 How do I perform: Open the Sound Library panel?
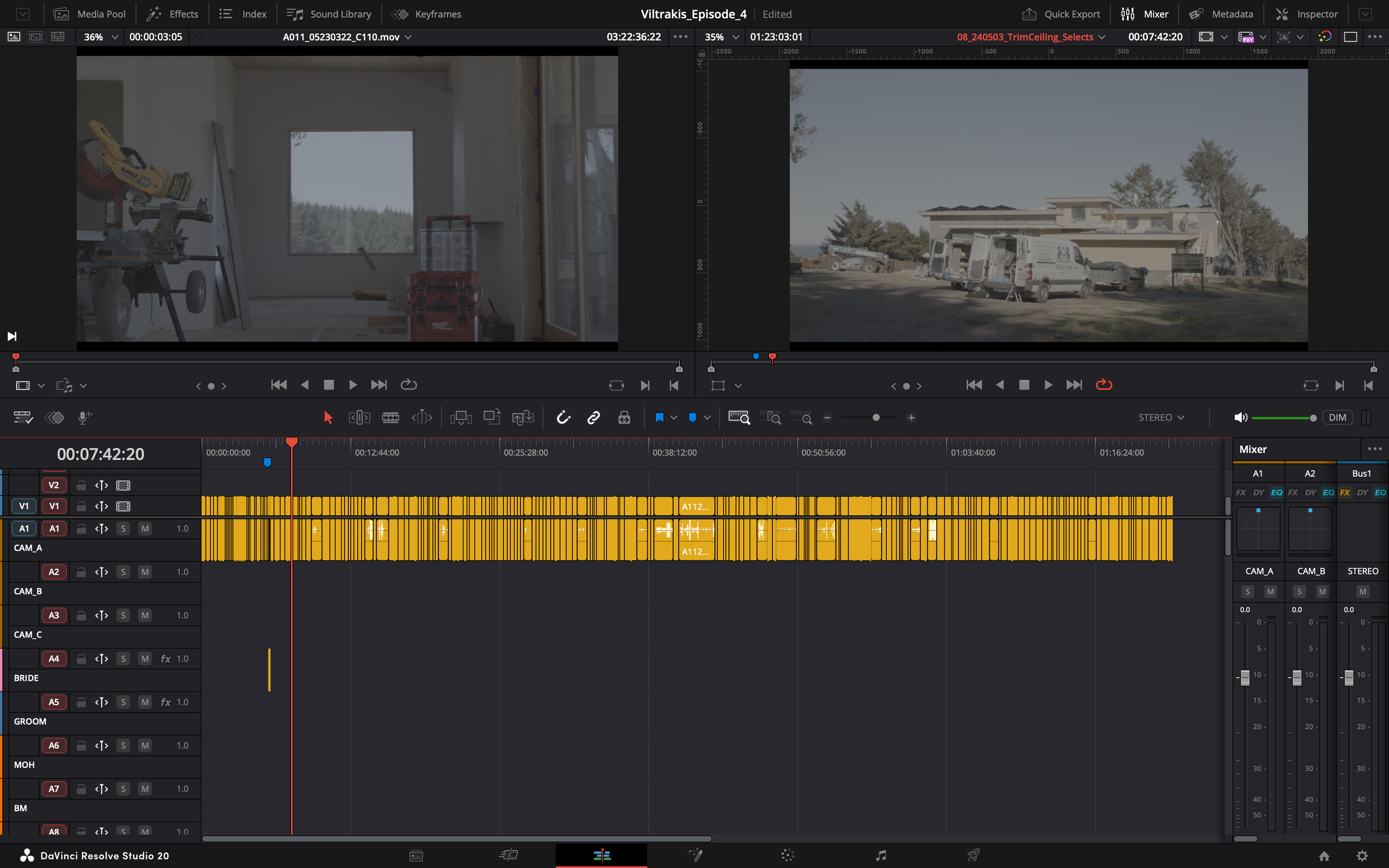[x=329, y=14]
